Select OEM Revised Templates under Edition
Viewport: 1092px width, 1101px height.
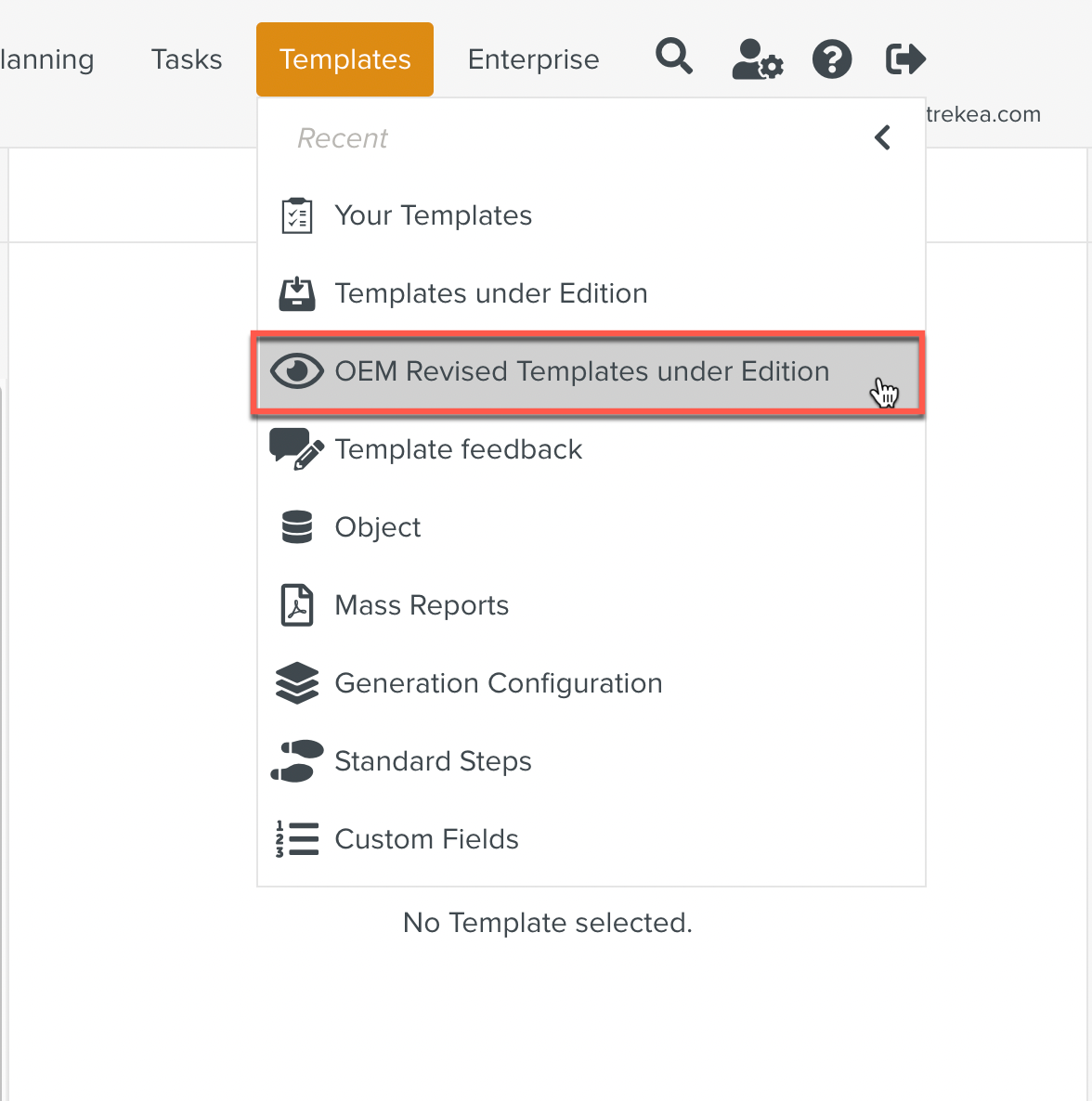click(x=581, y=371)
